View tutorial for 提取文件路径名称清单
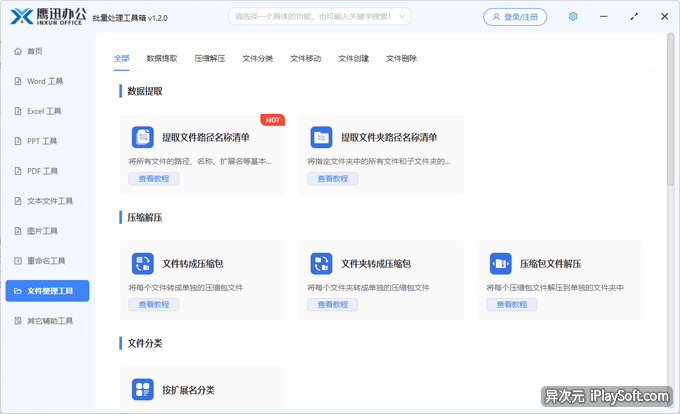 pos(154,179)
